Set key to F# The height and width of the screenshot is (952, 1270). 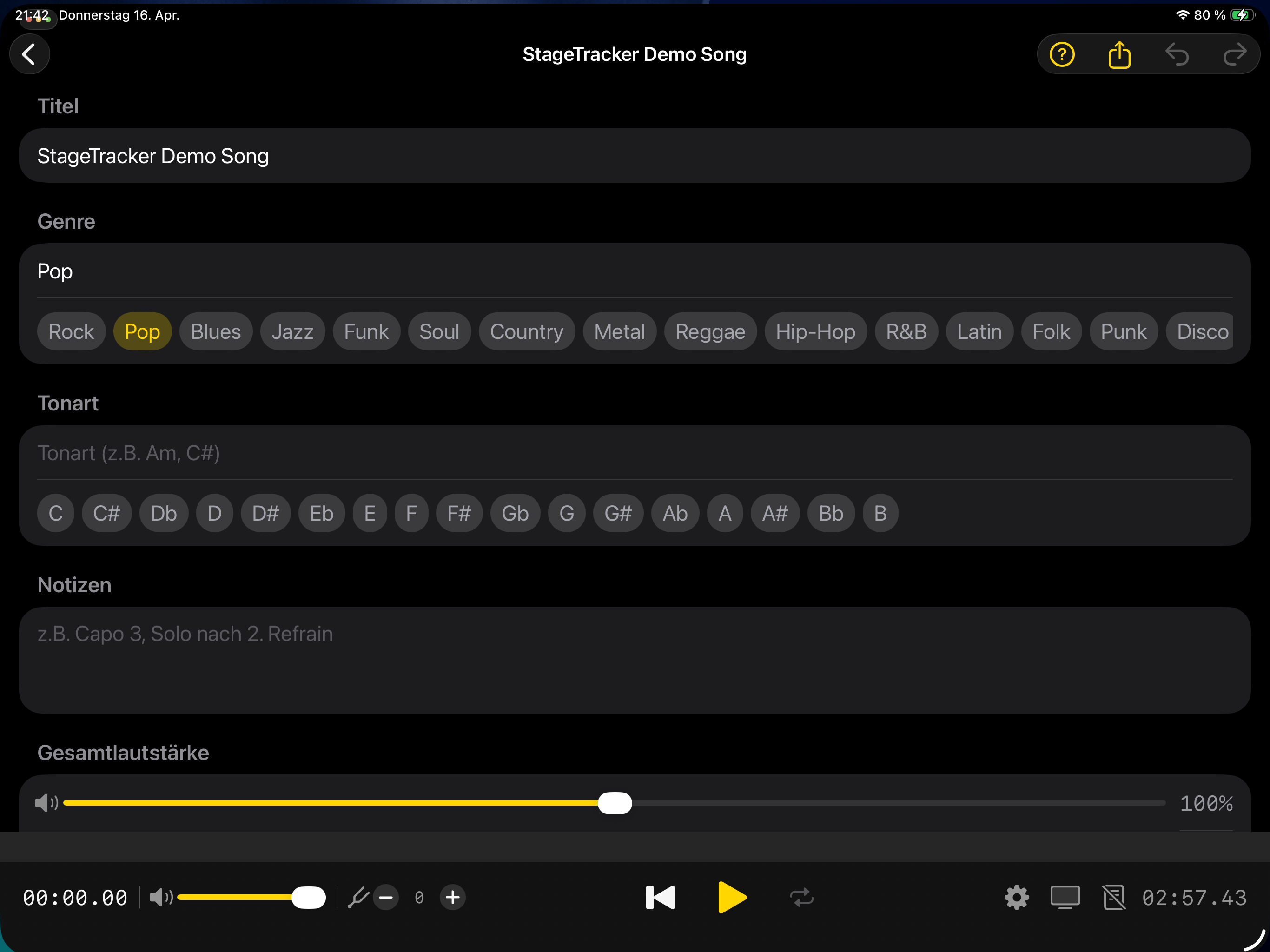click(459, 513)
